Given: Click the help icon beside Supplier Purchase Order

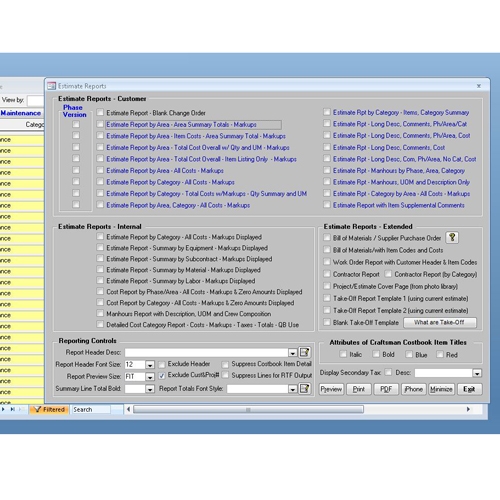Looking at the screenshot, I should 452,238.
